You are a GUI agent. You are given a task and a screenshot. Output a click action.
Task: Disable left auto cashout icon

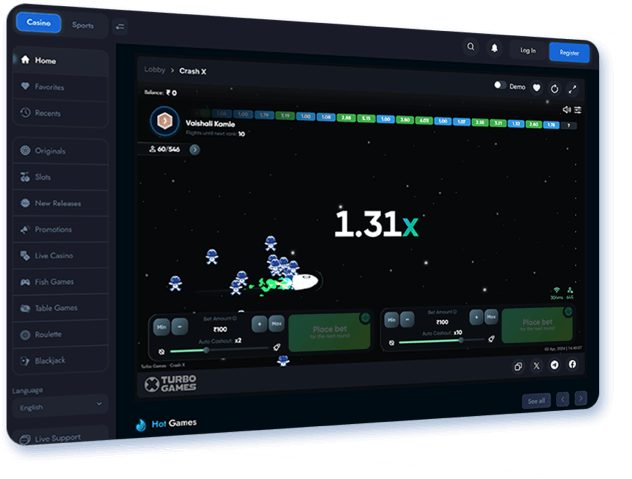(162, 352)
